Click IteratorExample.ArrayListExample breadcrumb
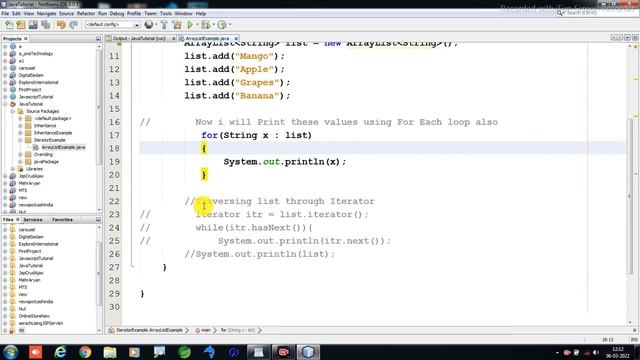 (x=149, y=330)
